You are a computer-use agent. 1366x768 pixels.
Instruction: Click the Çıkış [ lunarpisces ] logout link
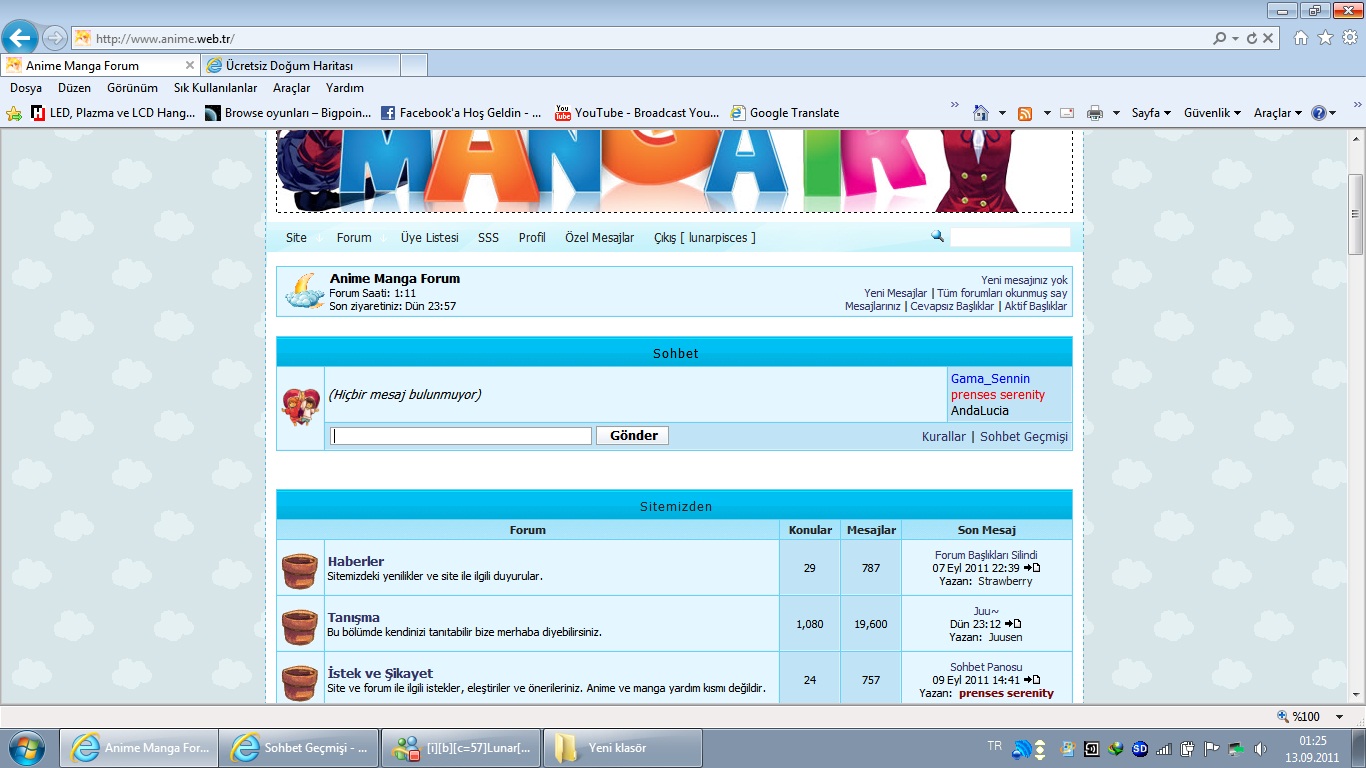click(x=705, y=238)
